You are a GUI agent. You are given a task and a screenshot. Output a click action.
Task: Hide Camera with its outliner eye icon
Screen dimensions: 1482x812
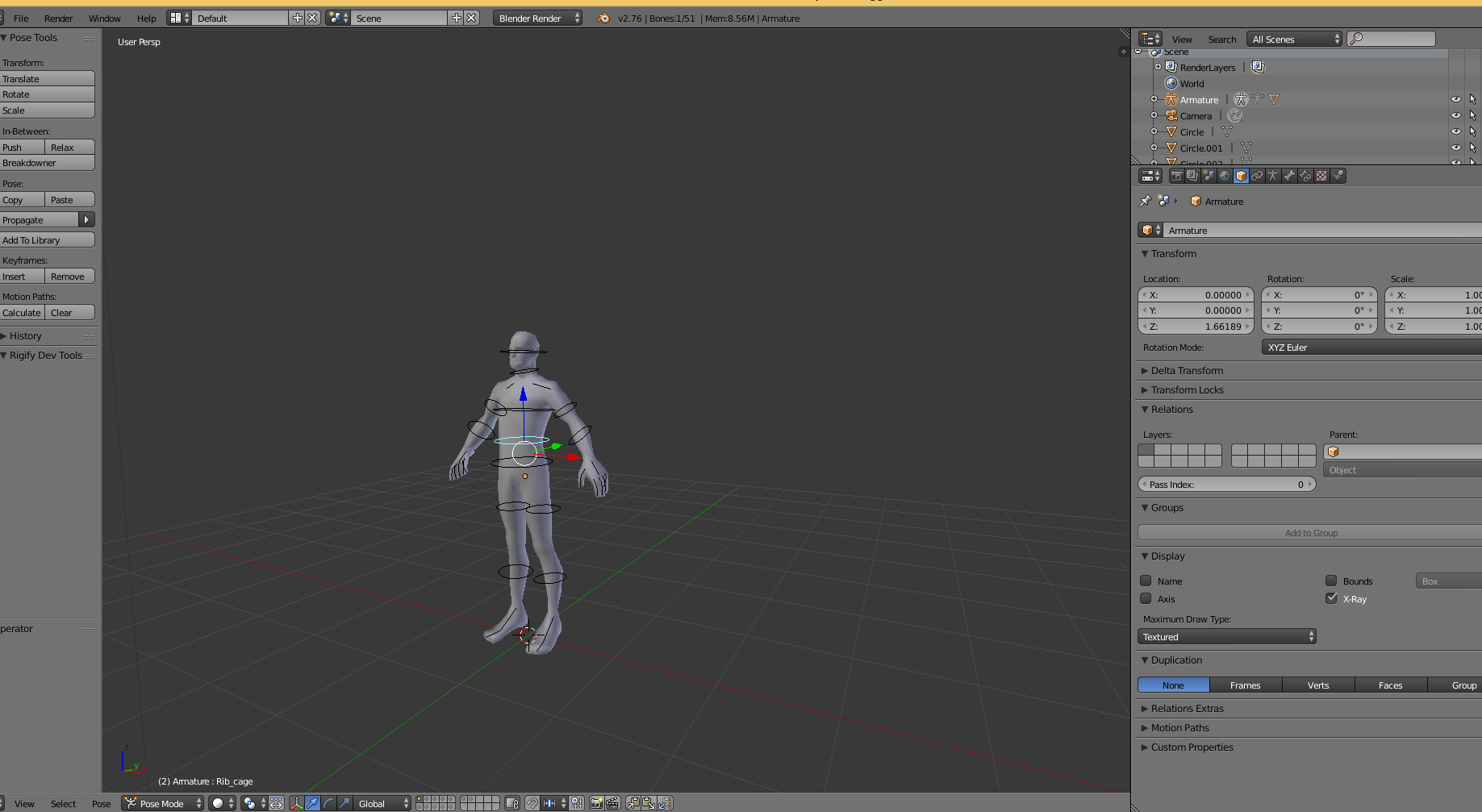pos(1456,115)
